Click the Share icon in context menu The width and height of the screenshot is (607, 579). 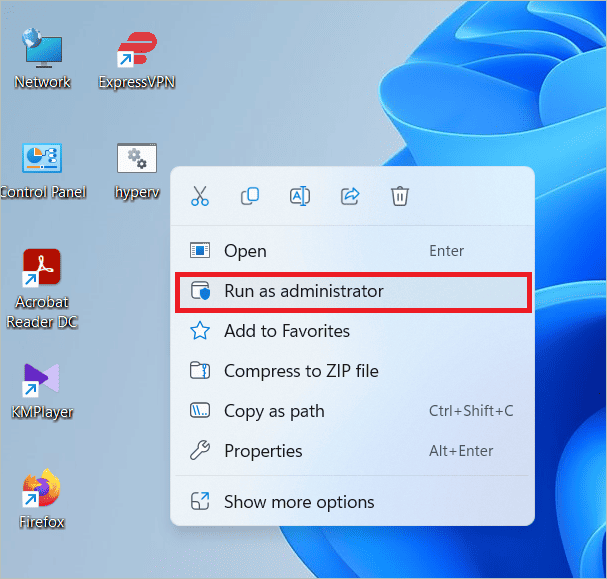[x=350, y=196]
